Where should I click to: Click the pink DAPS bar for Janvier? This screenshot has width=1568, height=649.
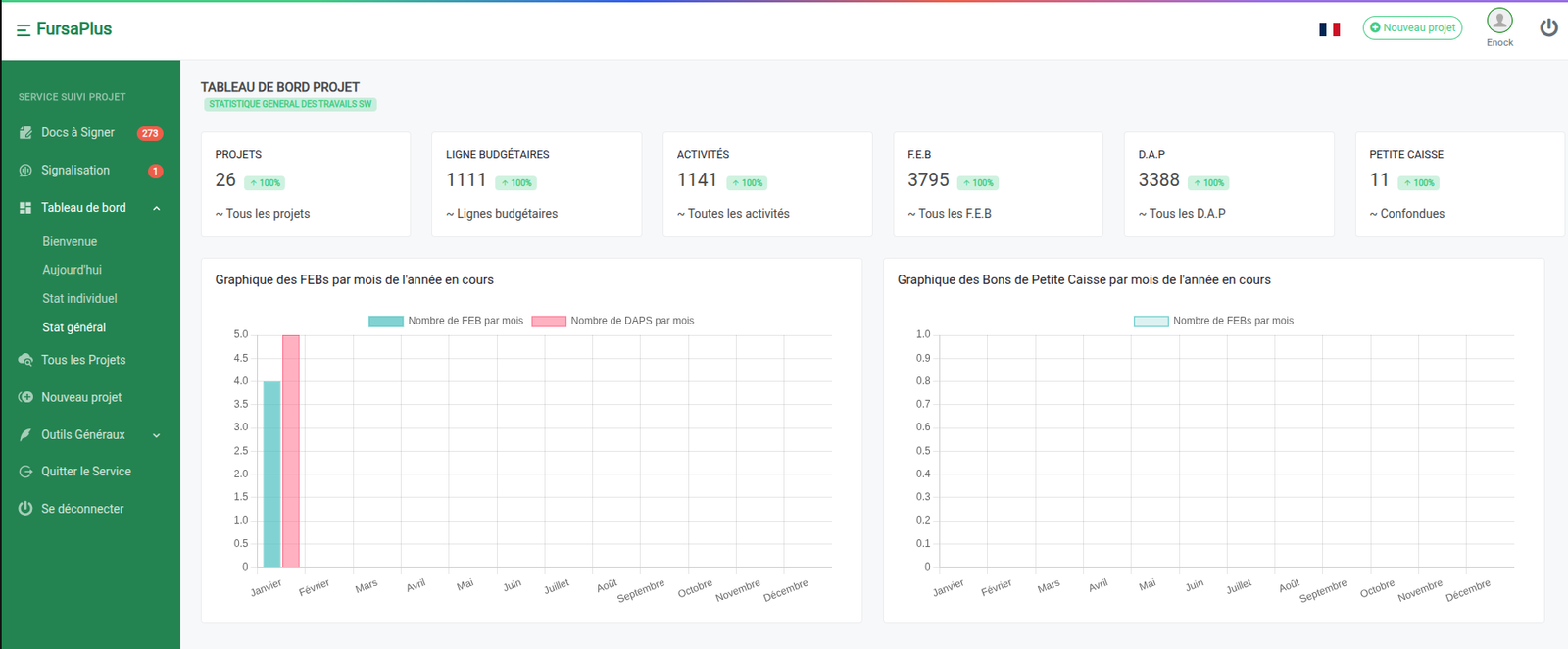coord(291,451)
